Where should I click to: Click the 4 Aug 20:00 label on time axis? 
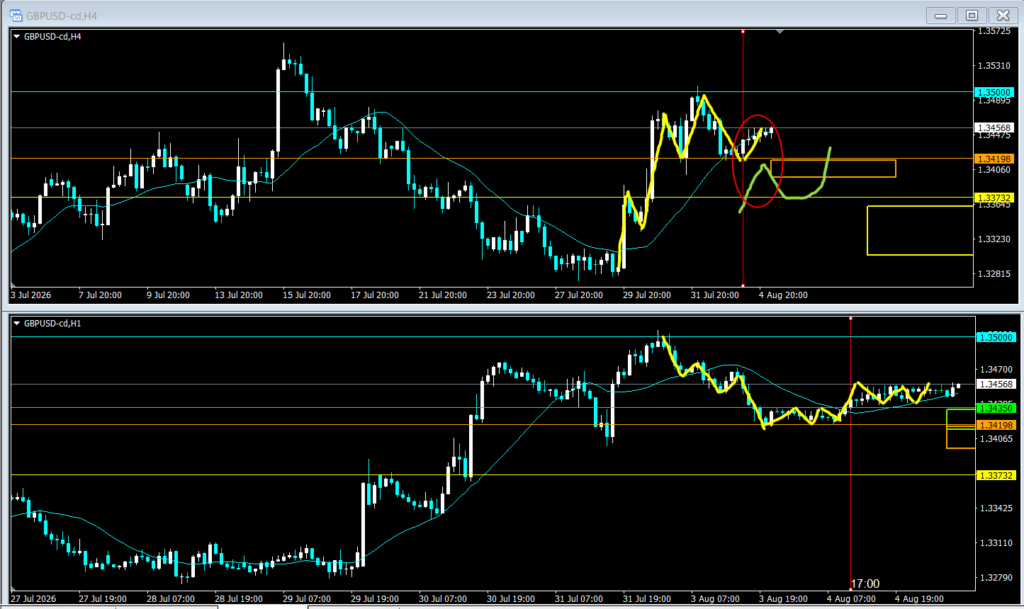click(x=783, y=295)
